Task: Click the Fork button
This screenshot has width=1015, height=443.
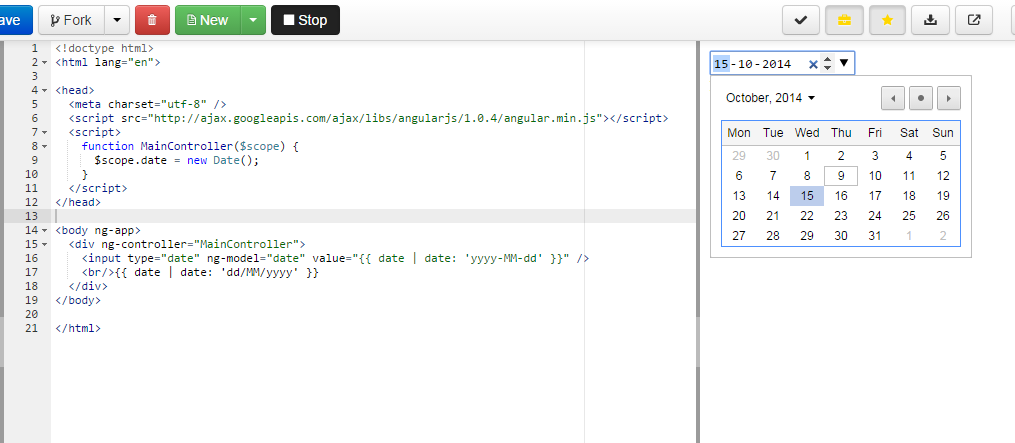Action: (71, 20)
